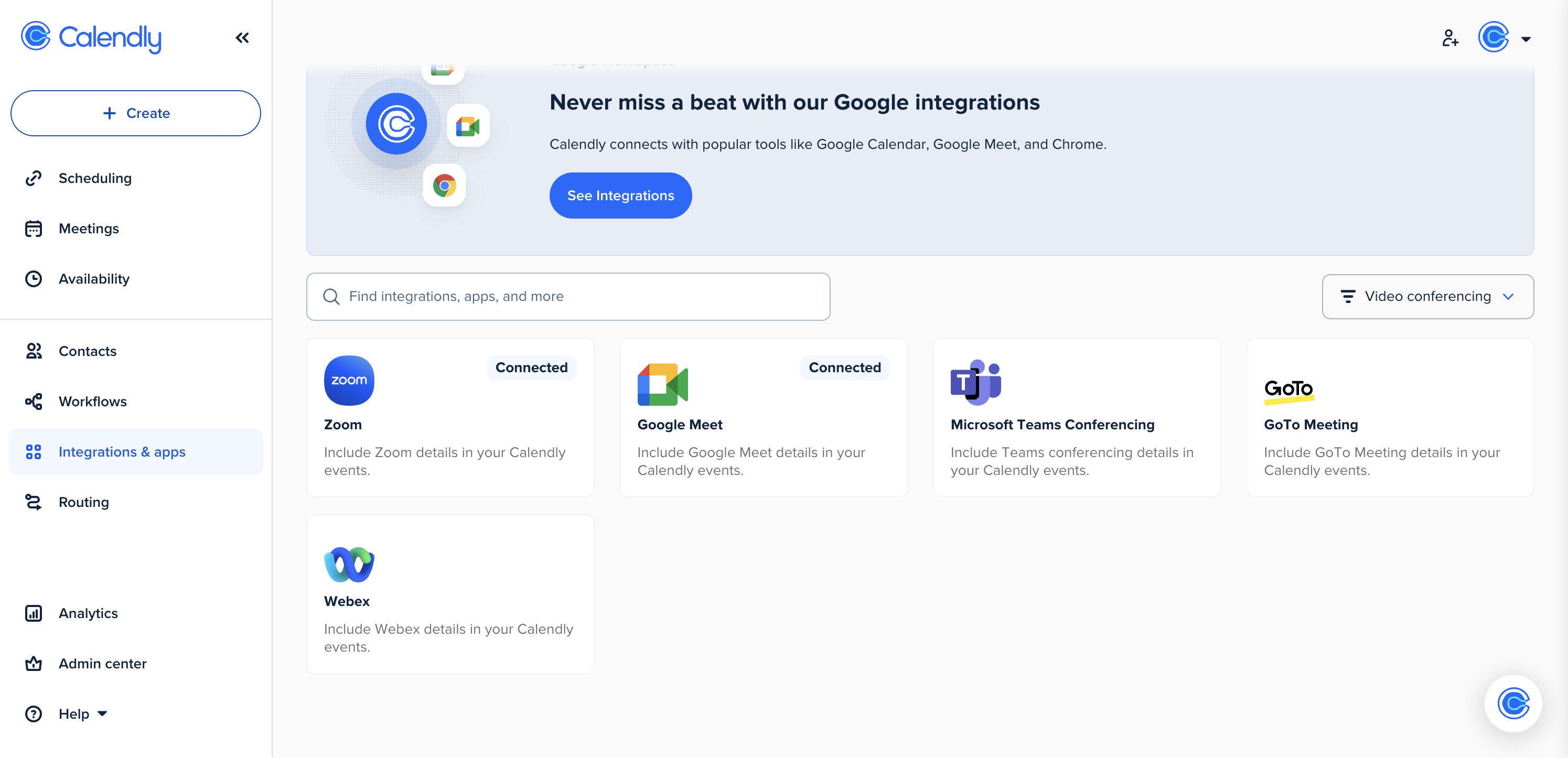The height and width of the screenshot is (758, 1568).
Task: Switch to the Integrations & apps section
Action: point(122,451)
